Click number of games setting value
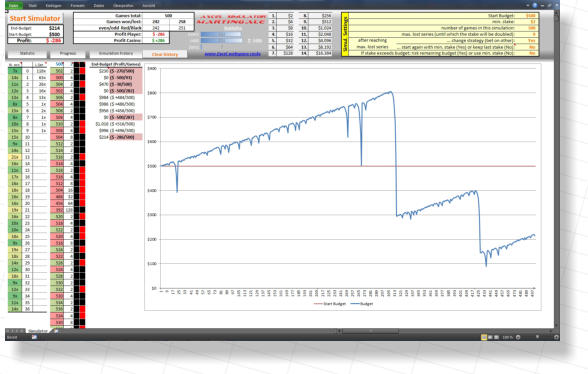 531,28
